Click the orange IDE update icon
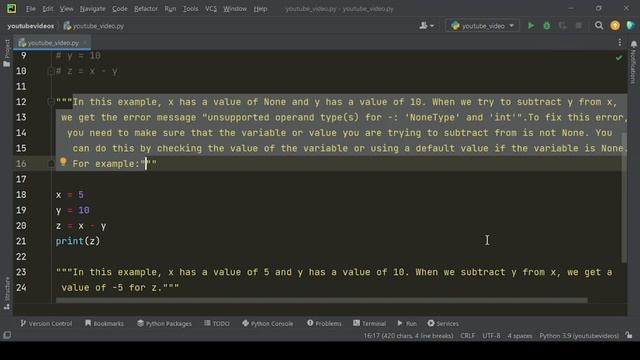 (x=615, y=26)
